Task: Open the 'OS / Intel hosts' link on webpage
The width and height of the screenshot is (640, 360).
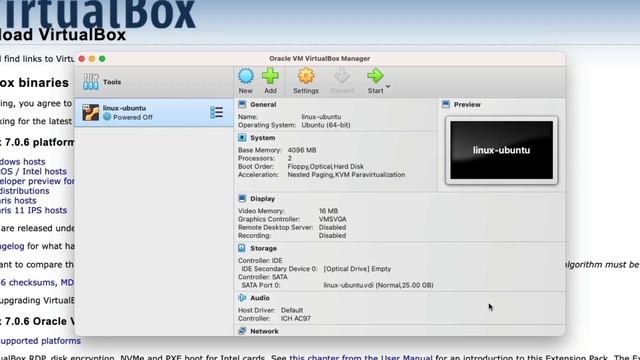Action: point(33,171)
